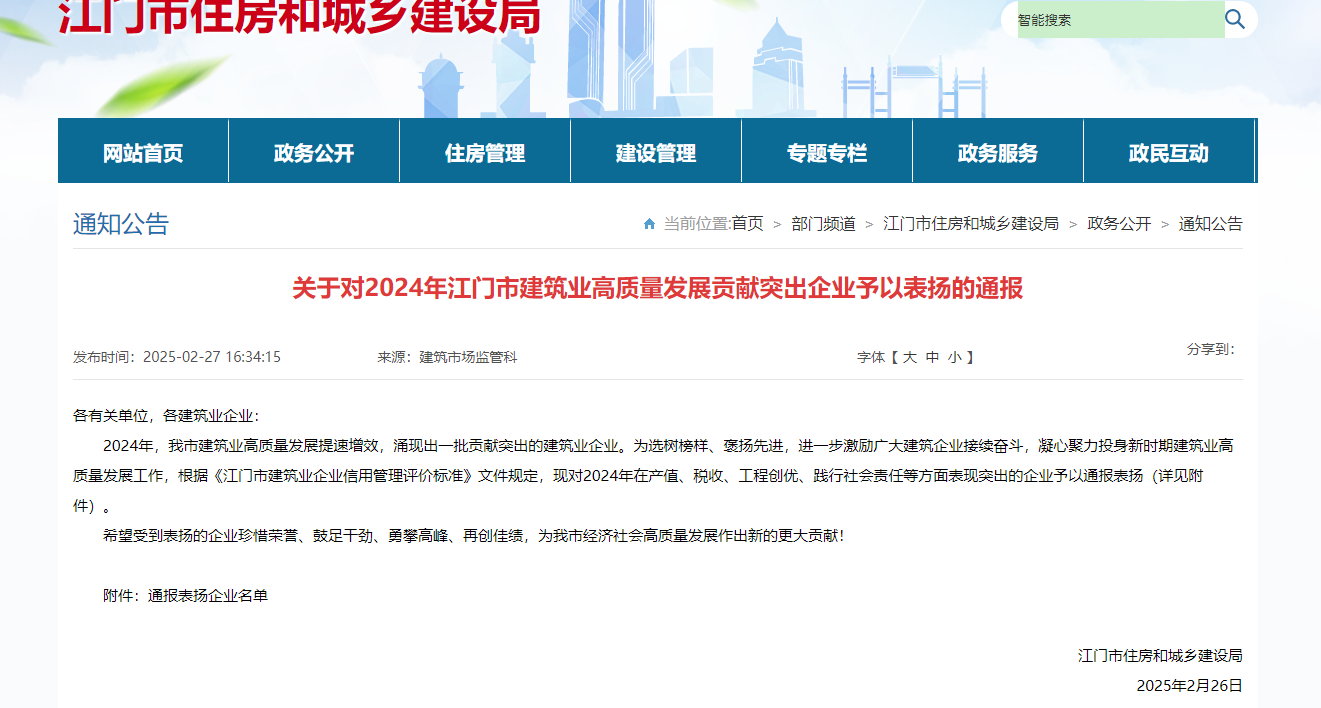Go to the 建设管理 navigation tab
This screenshot has width=1321, height=708.
(656, 152)
